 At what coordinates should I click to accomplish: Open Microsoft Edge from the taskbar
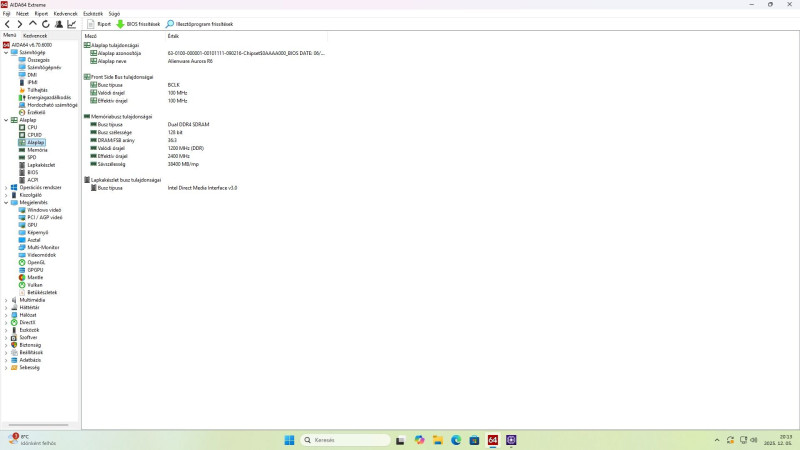click(x=456, y=440)
